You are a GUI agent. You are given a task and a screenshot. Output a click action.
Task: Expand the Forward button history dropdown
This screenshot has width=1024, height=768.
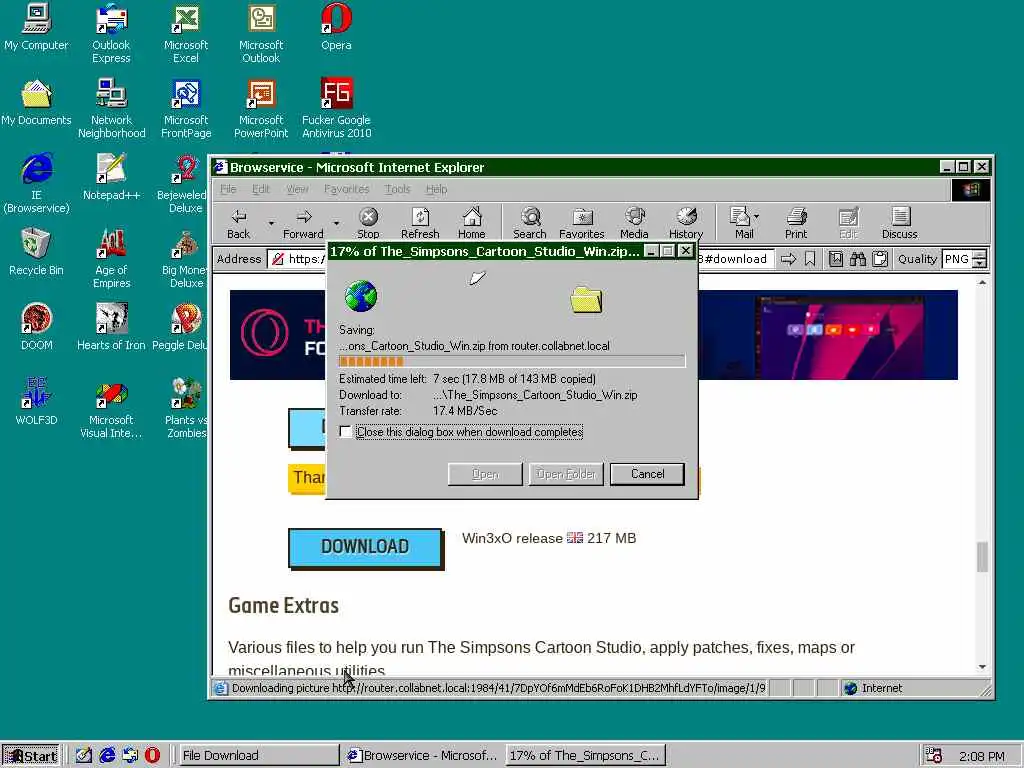[336, 223]
